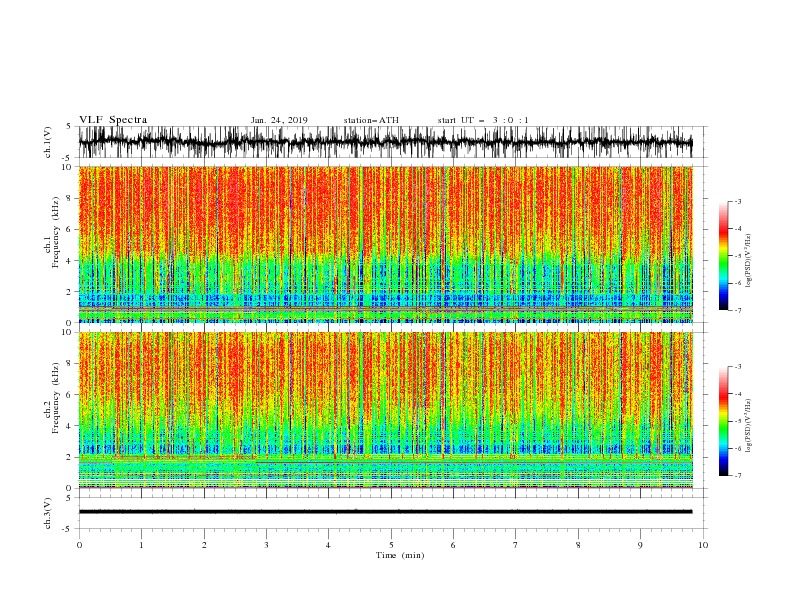Click the ch.1 spectrogram color scale bar
The width and height of the screenshot is (792, 612).
click(723, 256)
